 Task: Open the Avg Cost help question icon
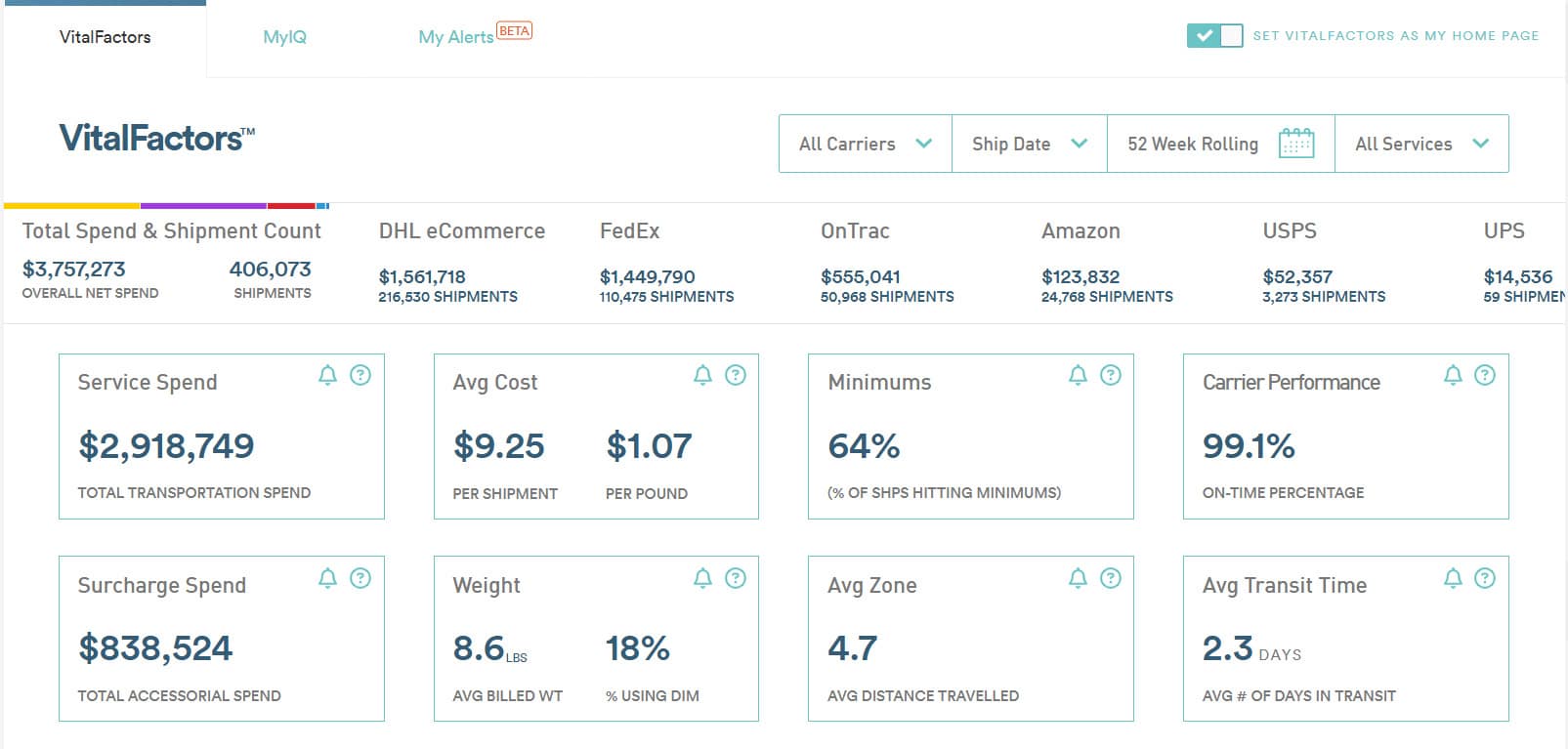click(x=736, y=375)
